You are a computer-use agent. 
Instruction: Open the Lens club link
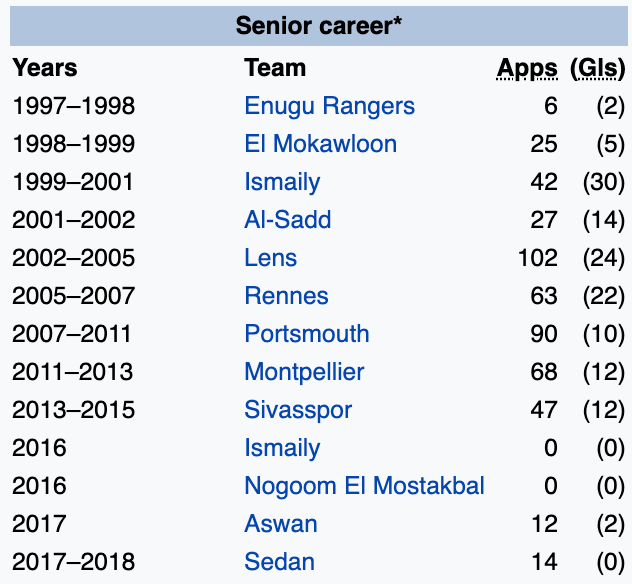coord(270,258)
